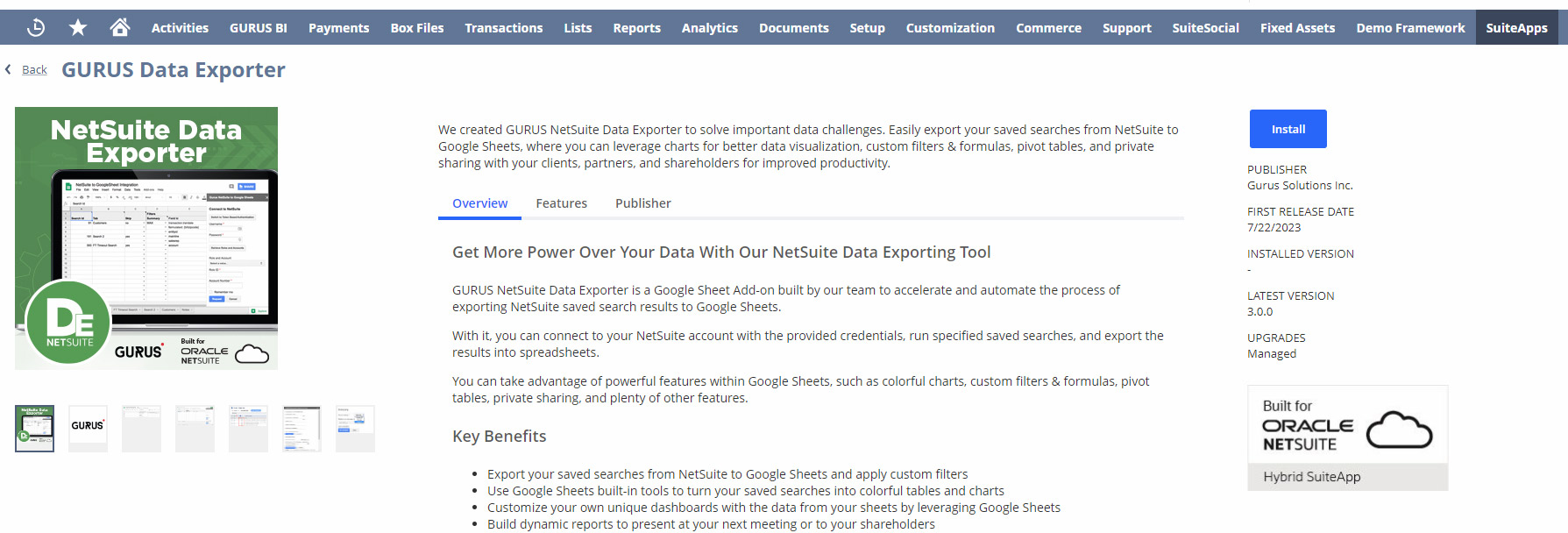
Task: Open the favorites star menu
Action: click(78, 26)
